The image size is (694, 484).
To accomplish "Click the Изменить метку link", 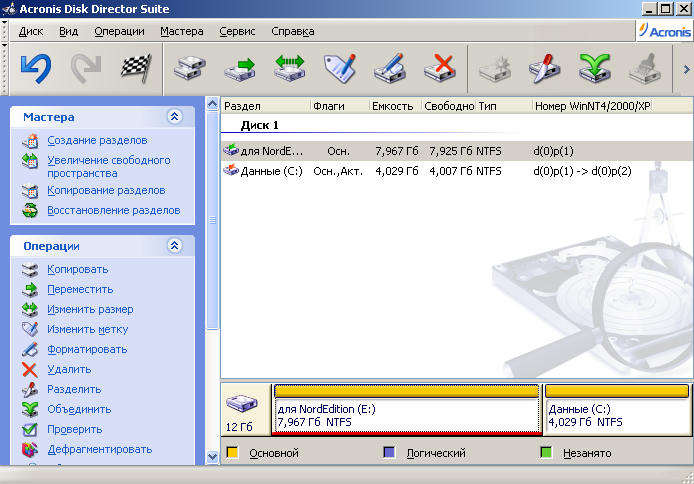I will pyautogui.click(x=88, y=330).
